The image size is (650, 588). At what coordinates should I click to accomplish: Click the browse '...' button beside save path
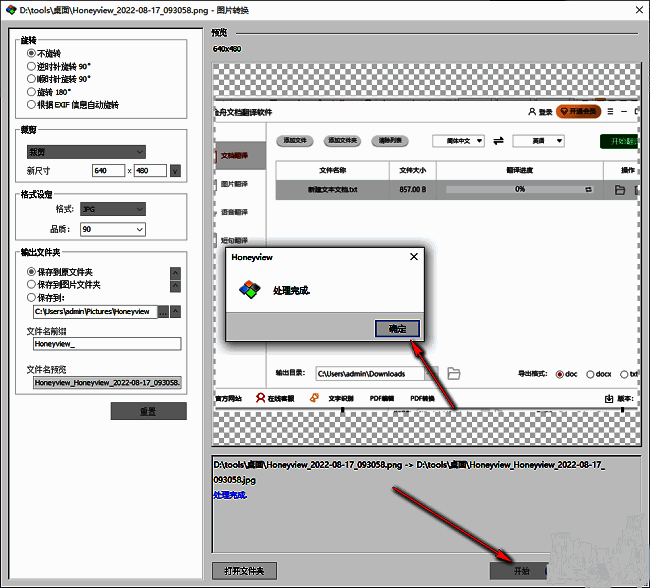tap(161, 312)
